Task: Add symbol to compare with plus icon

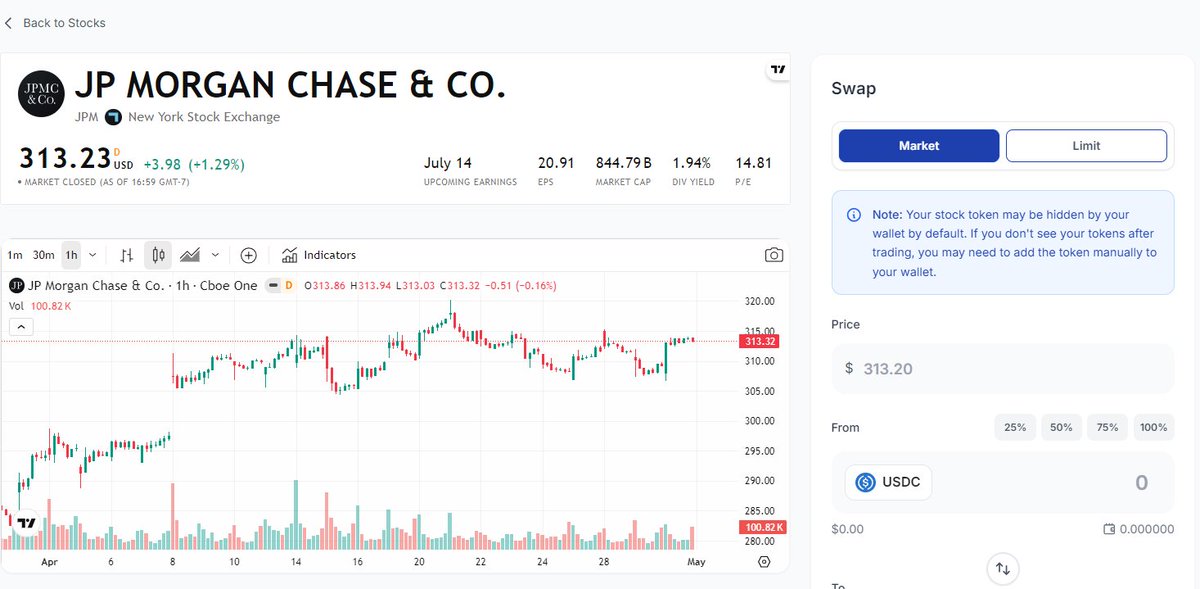Action: pos(249,255)
